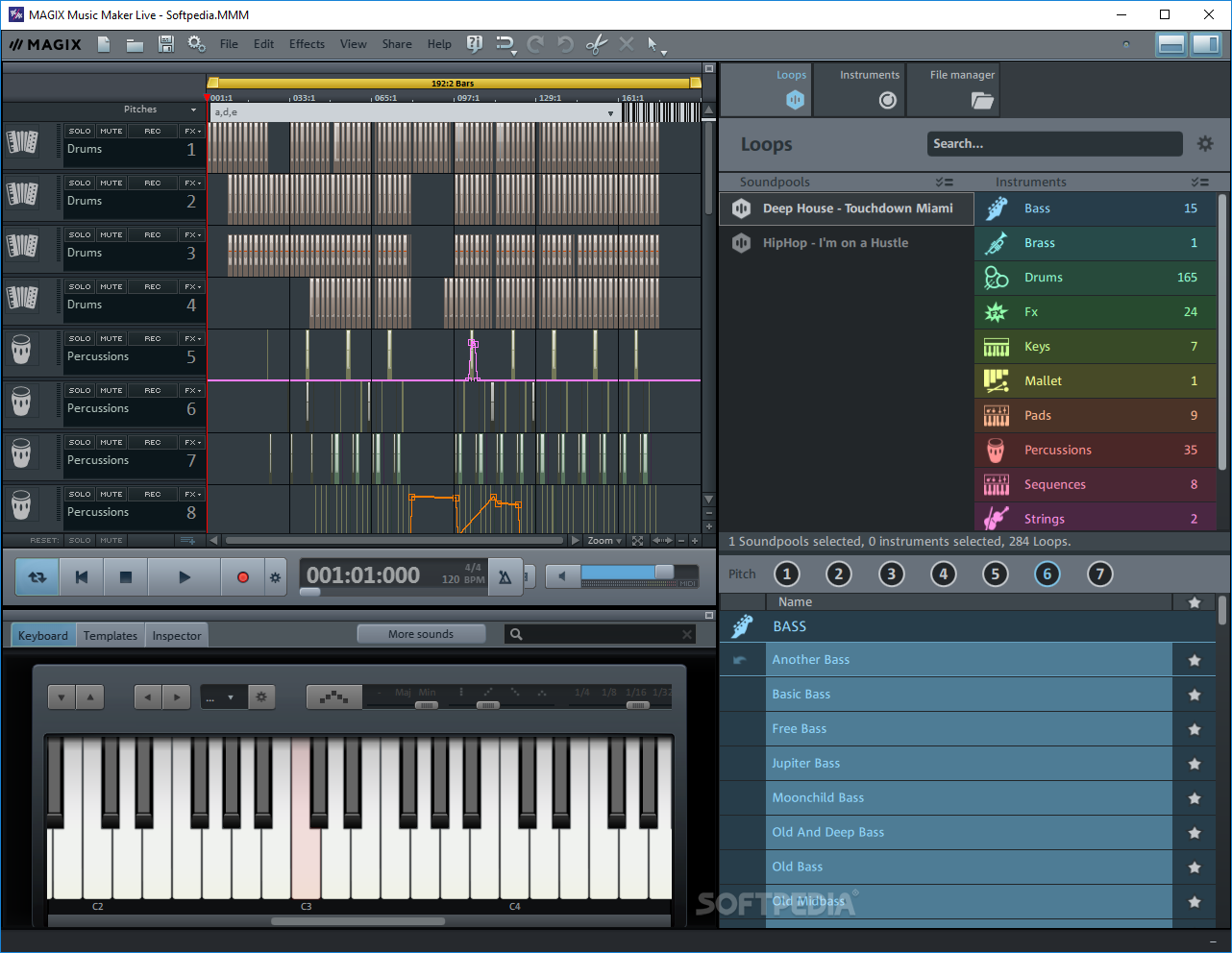This screenshot has width=1232, height=953.
Task: Expand the a,d,e pitch dropdown
Action: (609, 112)
